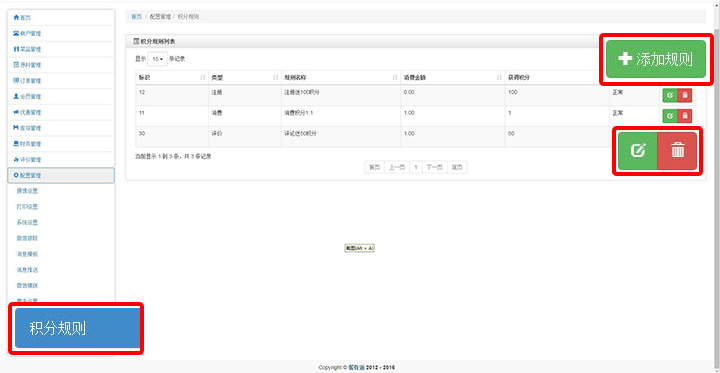720x373 pixels.
Task: Click the footer copyright company link
Action: coord(357,367)
